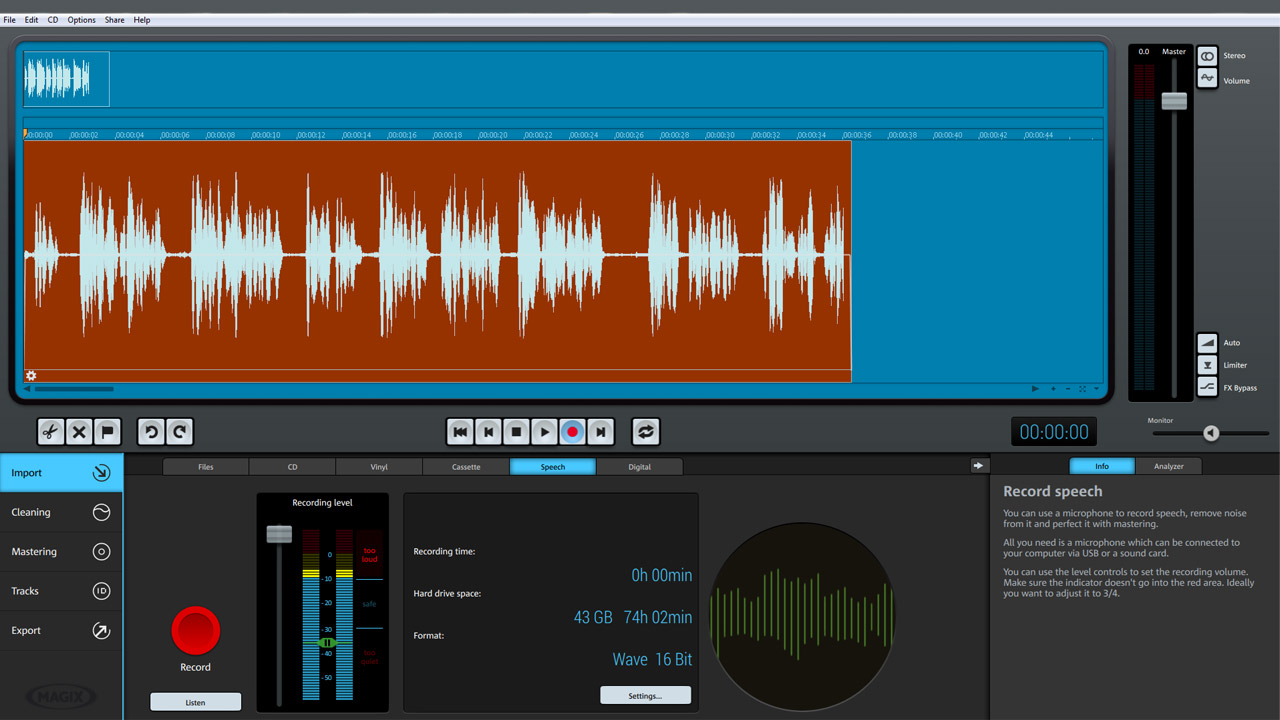Toggle loop playback mode

click(645, 432)
